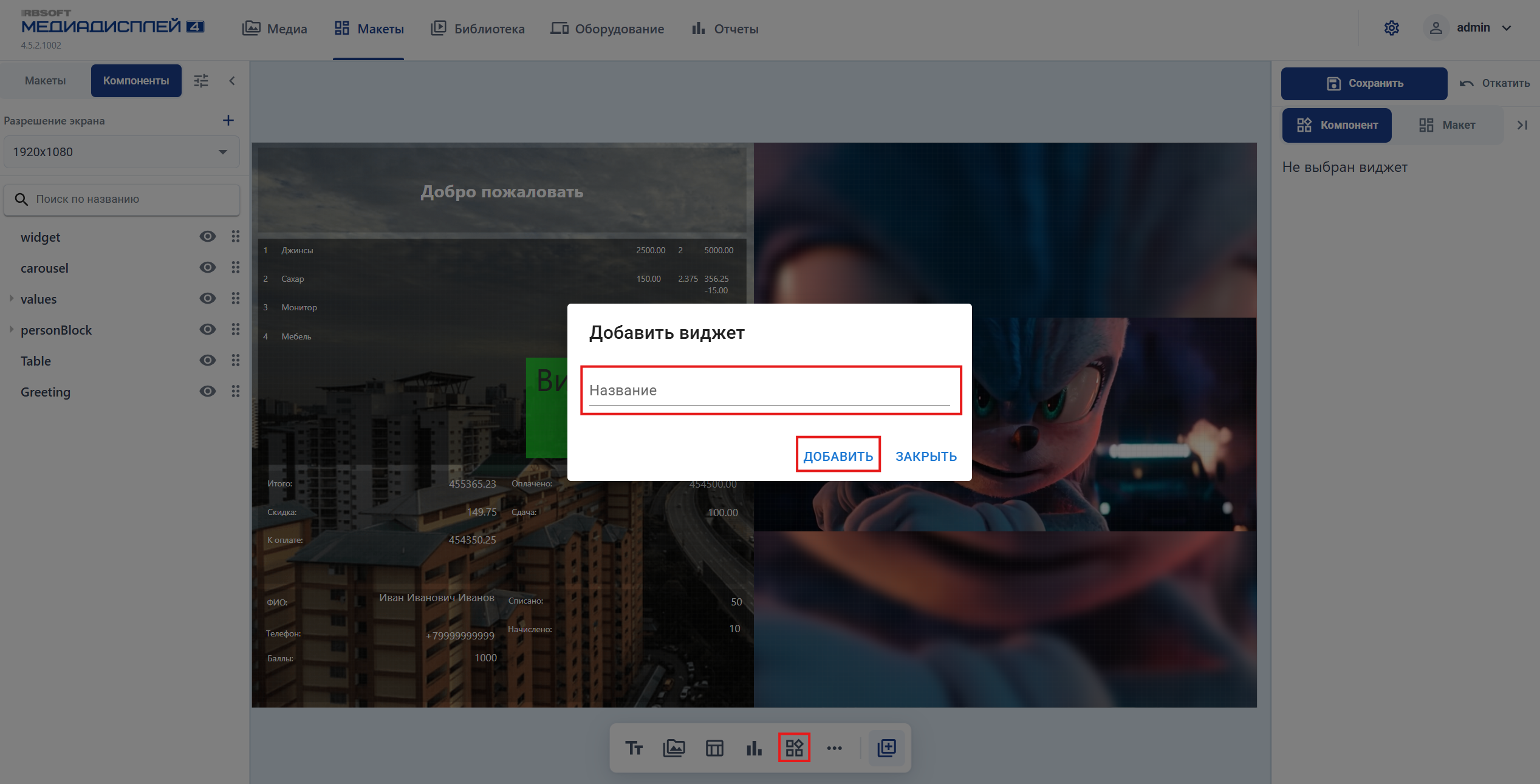
Task: Click drag handle for Greeting row
Action: 236,392
